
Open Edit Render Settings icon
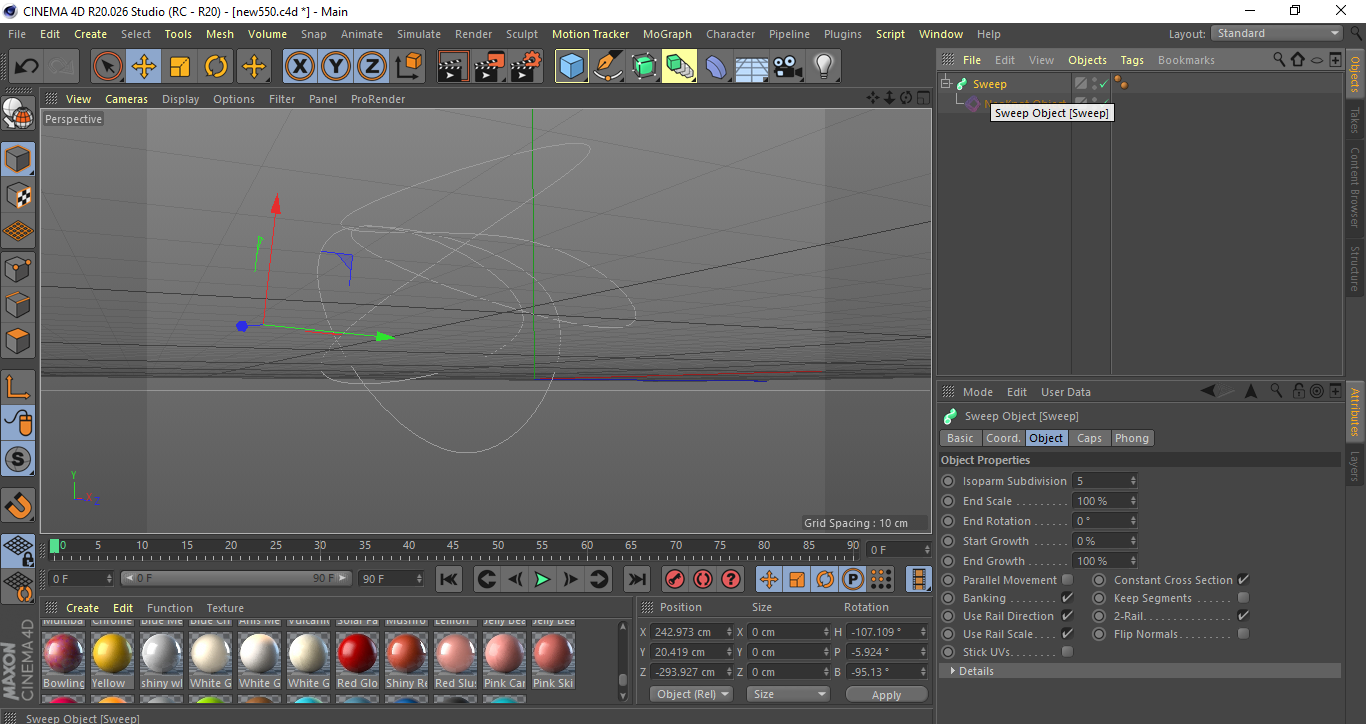point(526,67)
